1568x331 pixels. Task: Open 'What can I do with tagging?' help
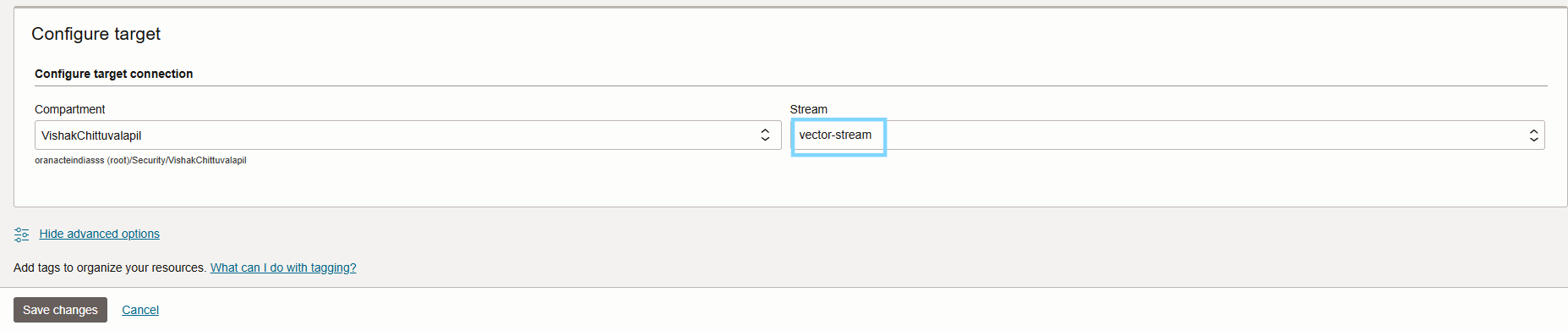(283, 268)
